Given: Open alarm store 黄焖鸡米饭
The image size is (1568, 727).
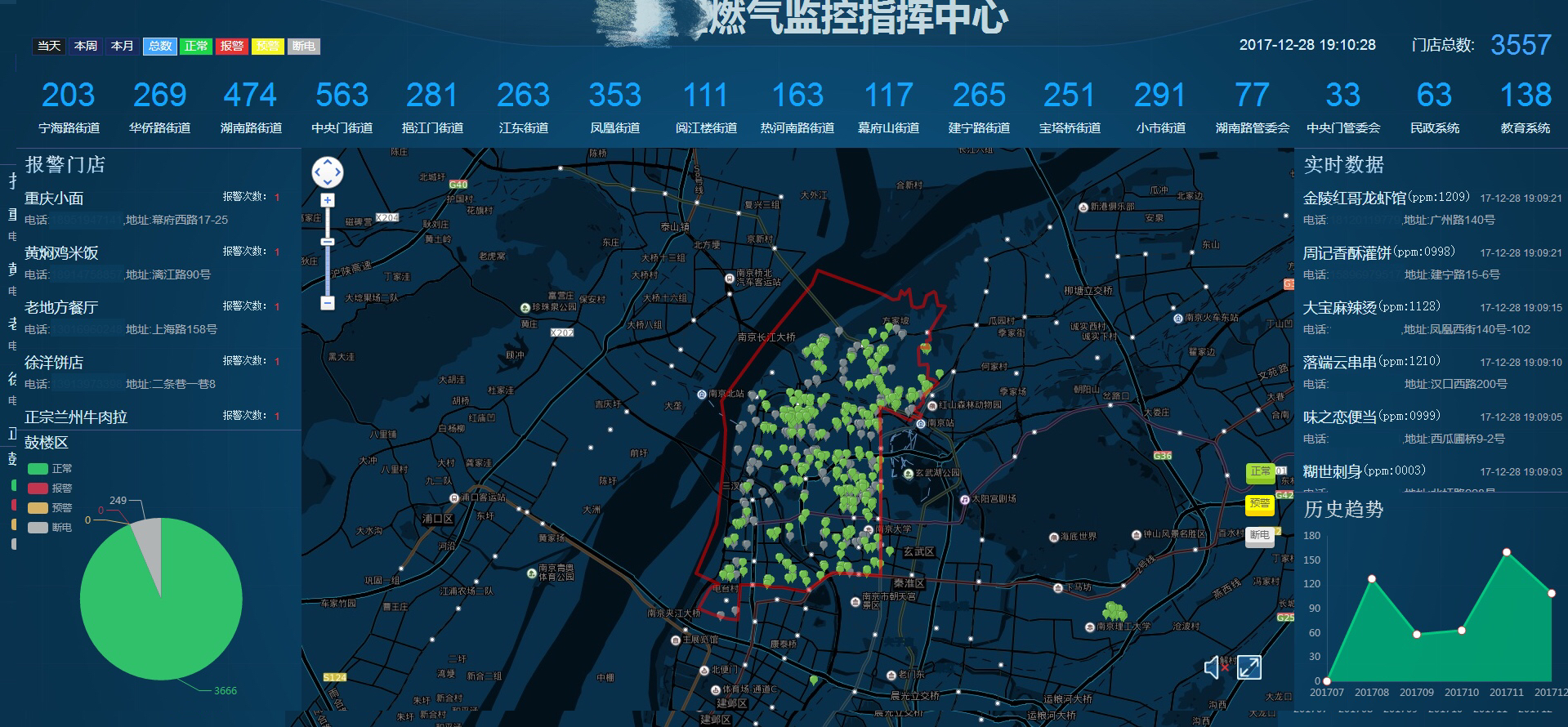Looking at the screenshot, I should [x=61, y=252].
